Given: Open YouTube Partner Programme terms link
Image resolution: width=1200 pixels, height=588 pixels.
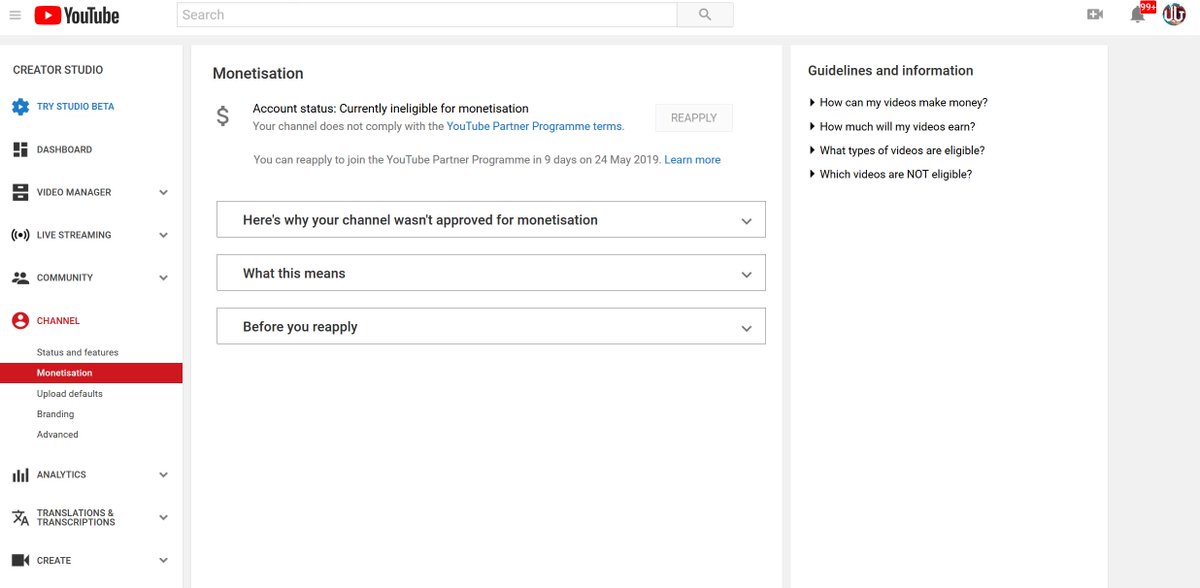Looking at the screenshot, I should click(534, 127).
